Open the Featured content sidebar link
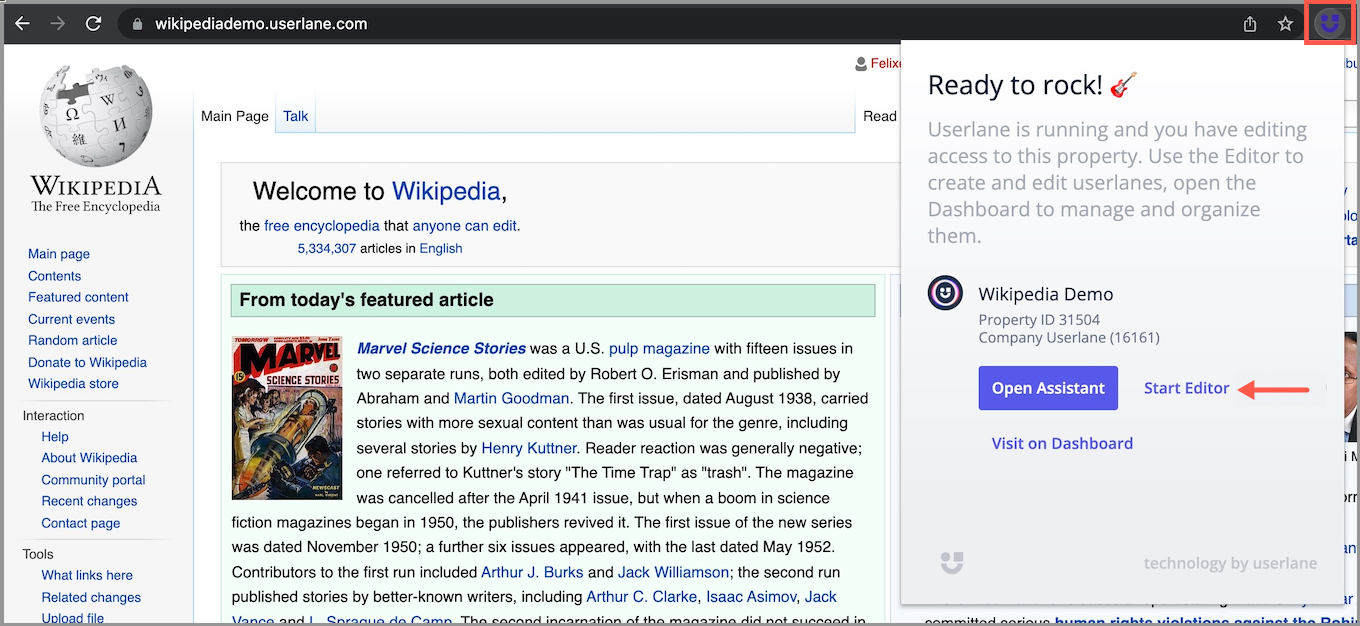This screenshot has height=626, width=1360. click(78, 297)
